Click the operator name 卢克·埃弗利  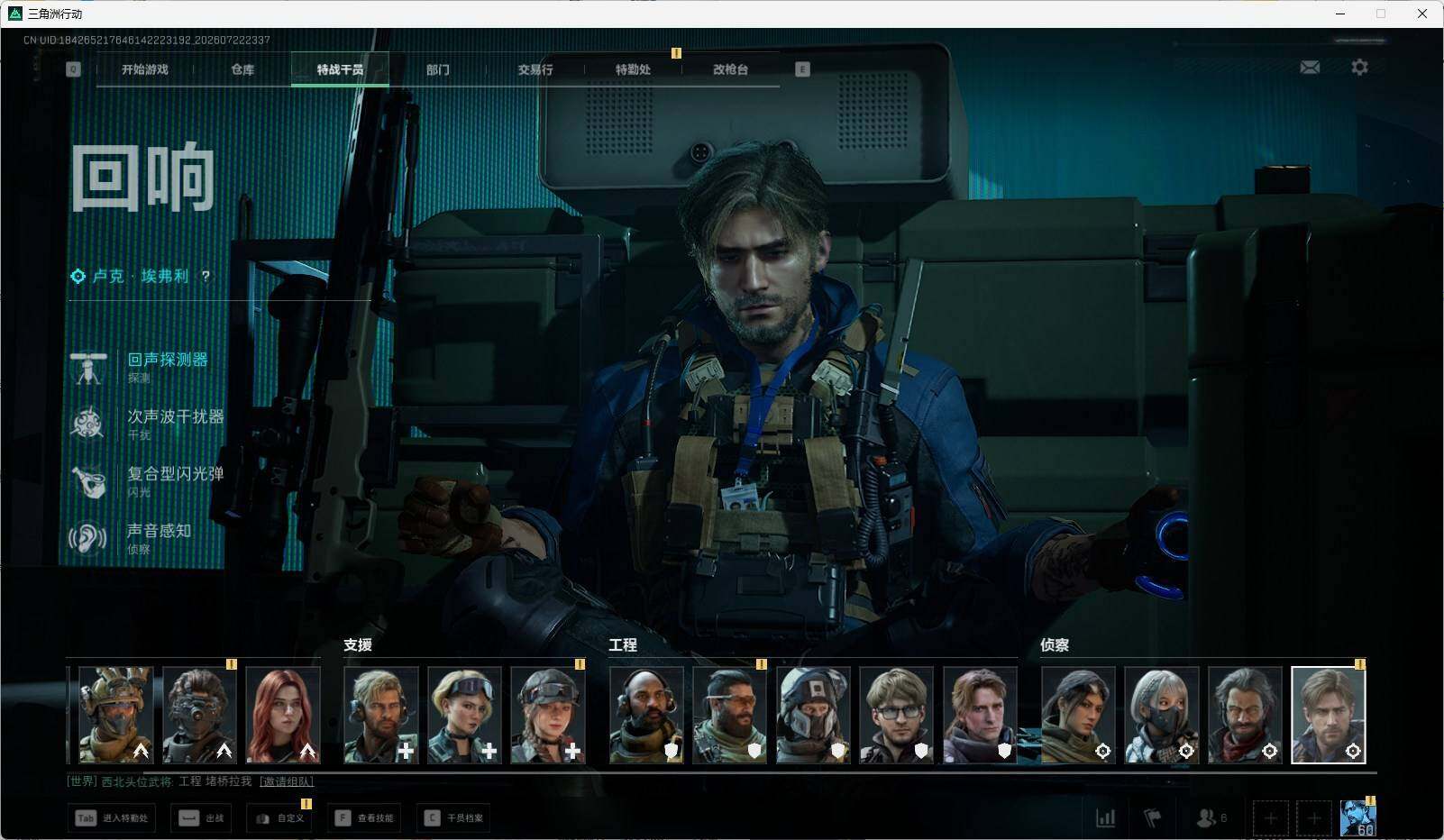click(141, 276)
